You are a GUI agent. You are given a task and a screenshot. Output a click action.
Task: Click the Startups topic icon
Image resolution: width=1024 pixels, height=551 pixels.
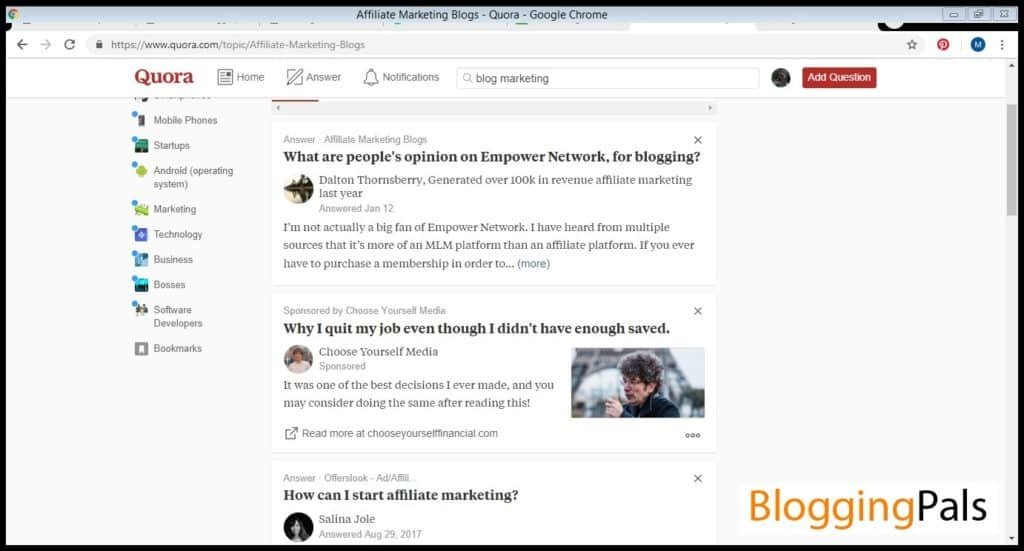(140, 146)
